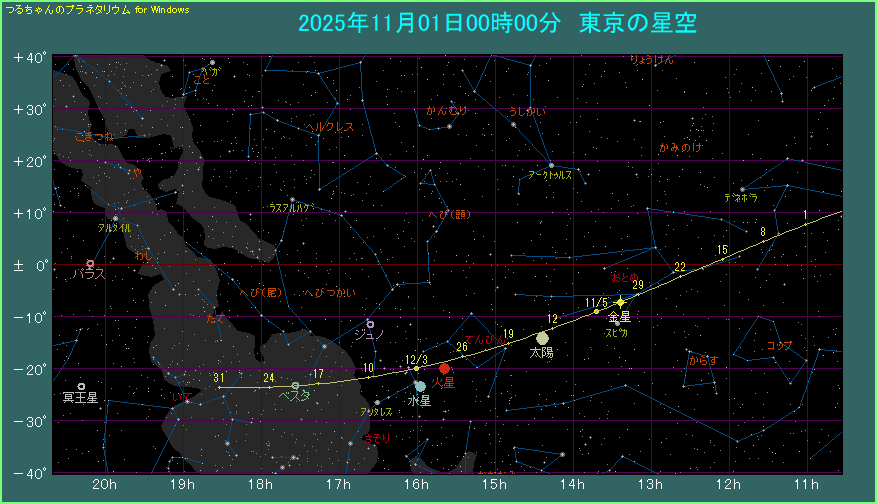The height and width of the screenshot is (504, 877).
Task: Click the ヘルクレス constellation label
Action: [329, 127]
